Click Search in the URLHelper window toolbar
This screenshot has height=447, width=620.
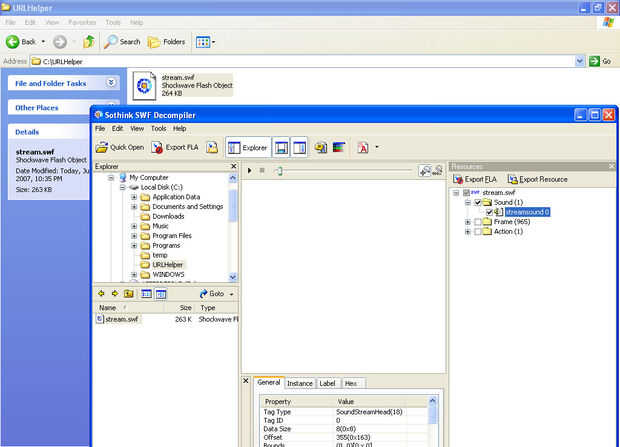pos(122,42)
